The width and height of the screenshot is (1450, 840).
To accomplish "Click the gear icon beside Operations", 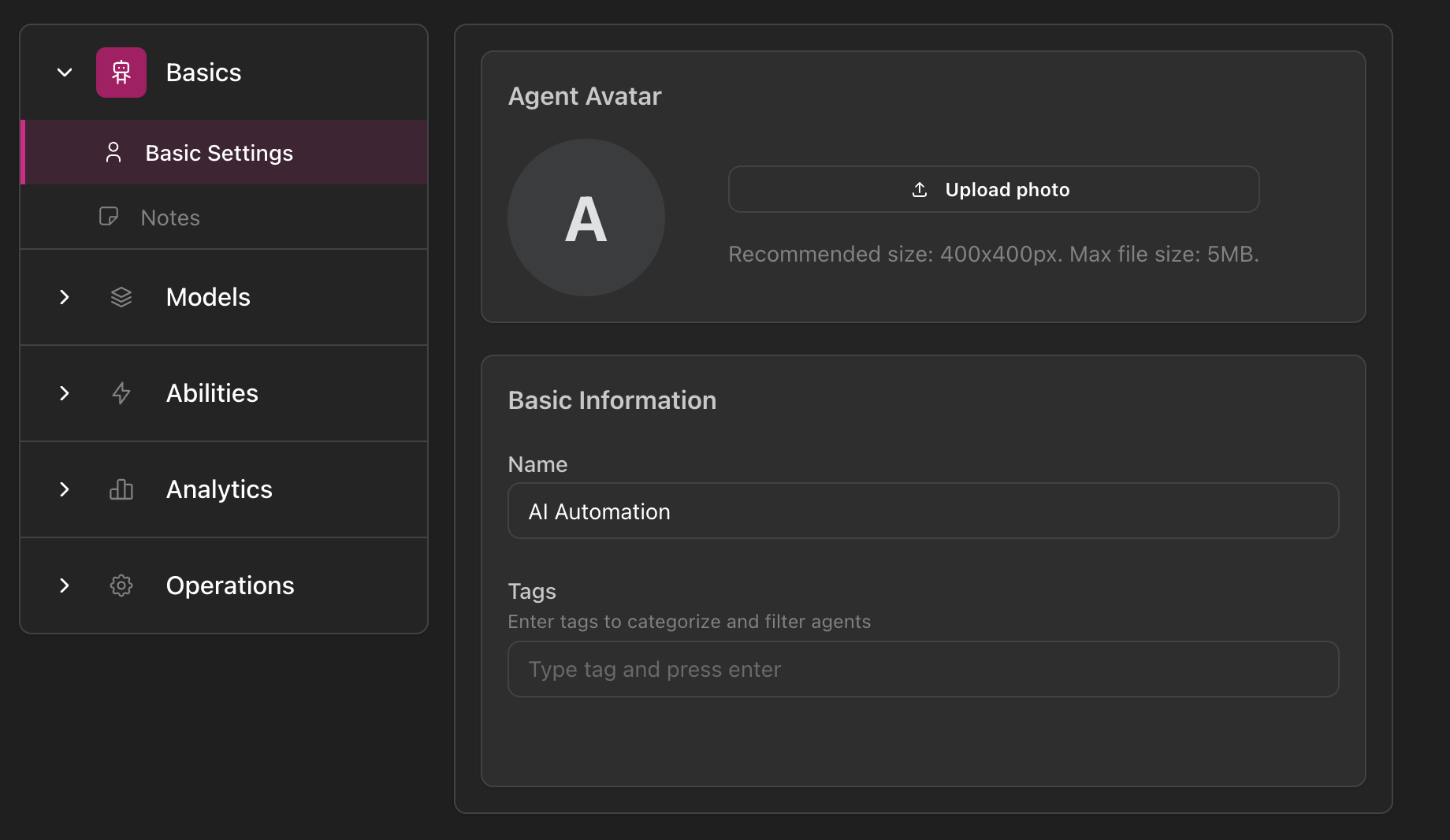I will [121, 585].
